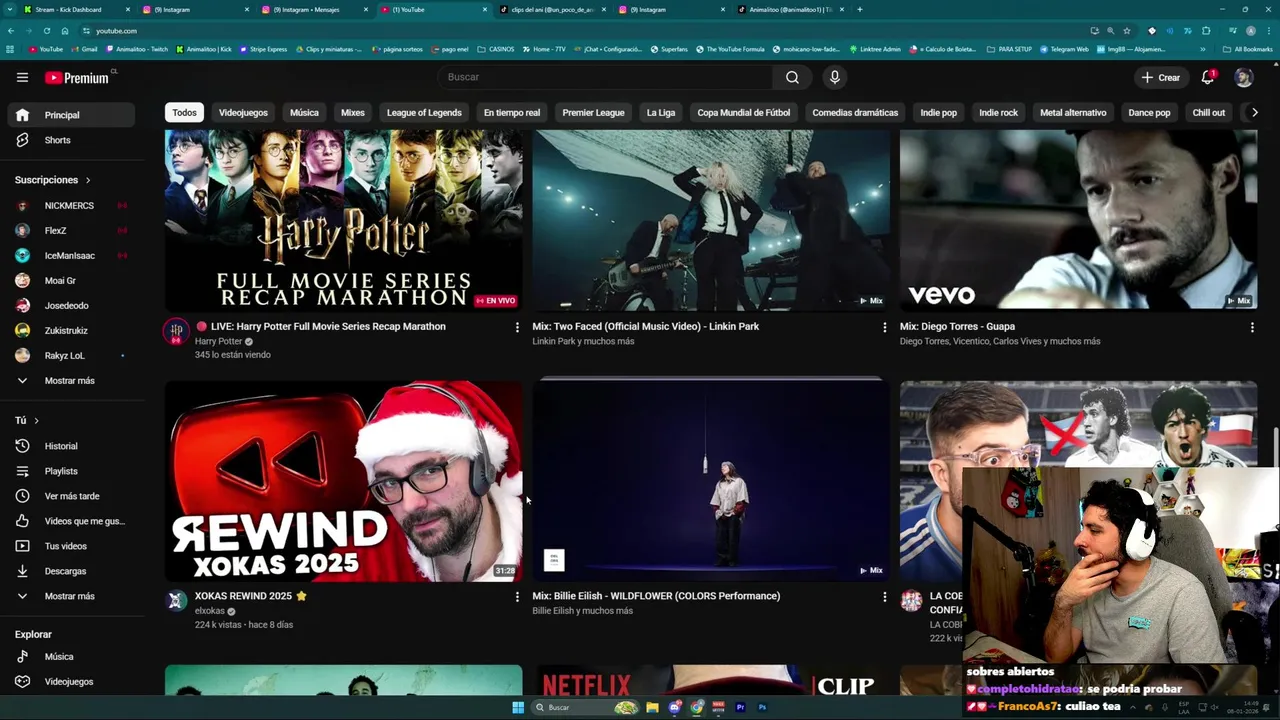Open Principal in the sidebar

click(x=70, y=115)
